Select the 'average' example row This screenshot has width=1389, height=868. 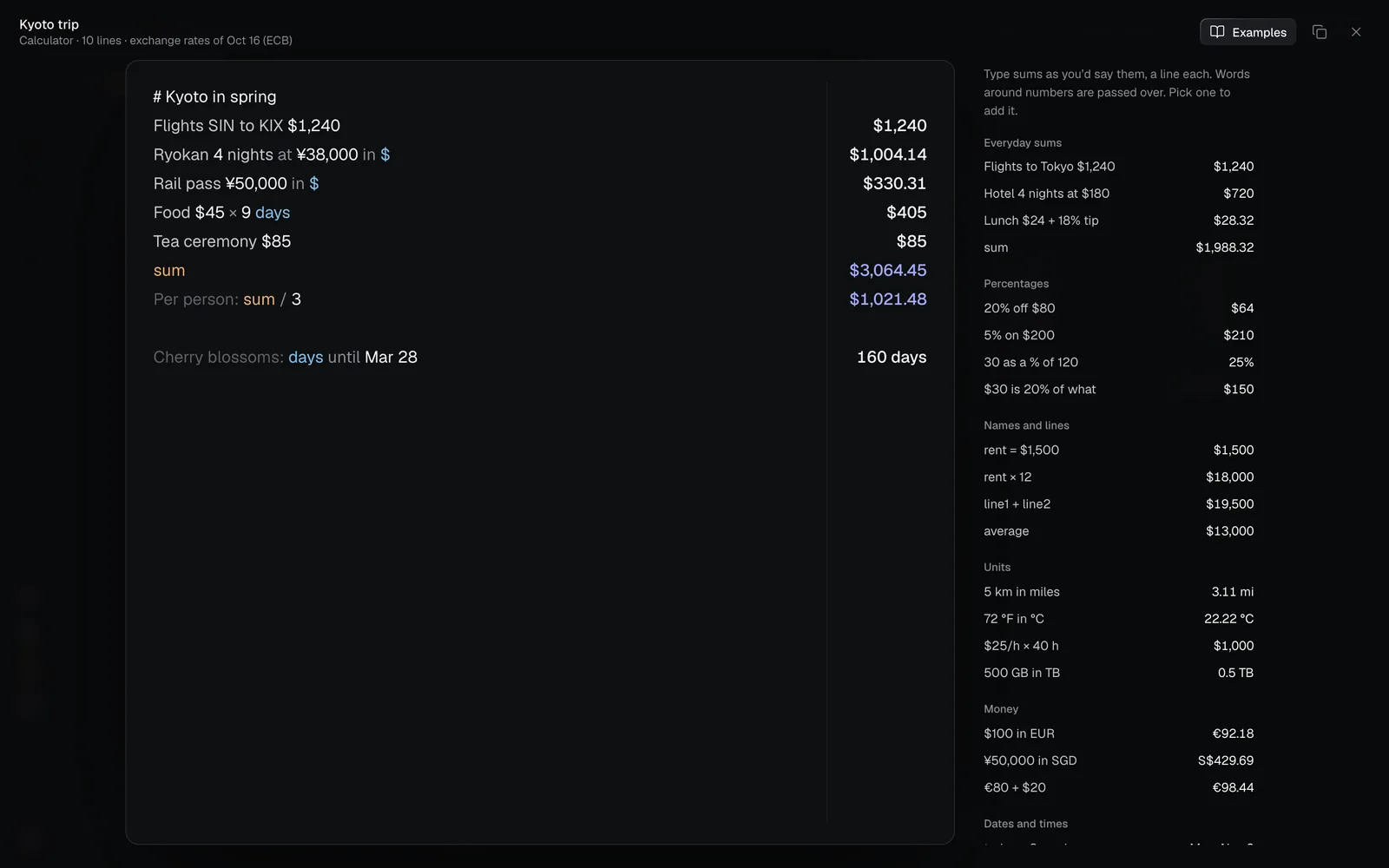[x=1119, y=530]
